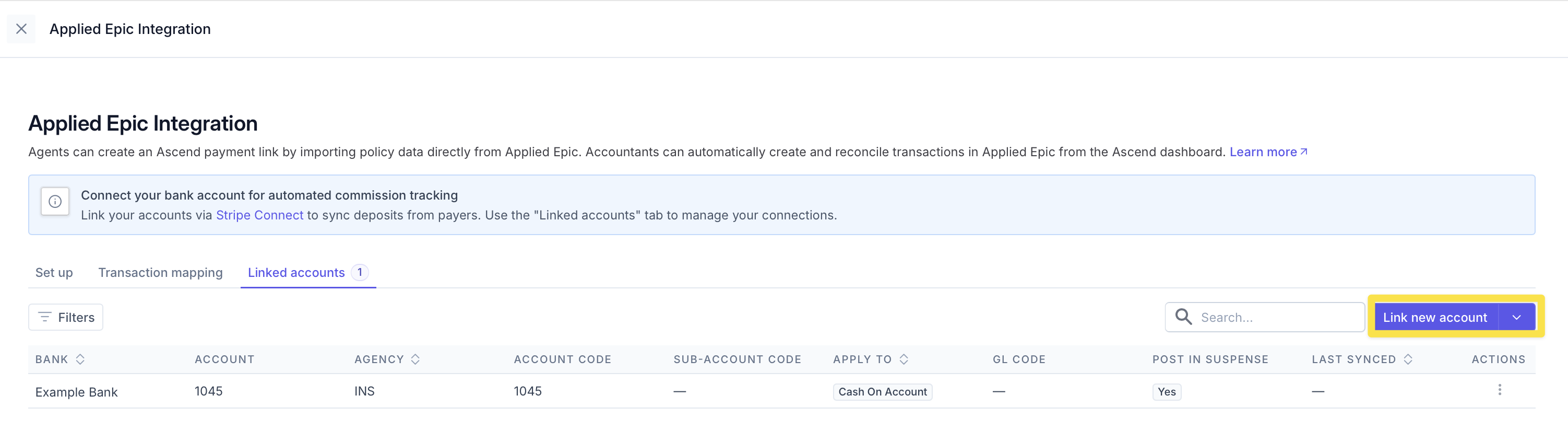1568x442 pixels.
Task: Click the Sub-Account Code column header
Action: 737,359
